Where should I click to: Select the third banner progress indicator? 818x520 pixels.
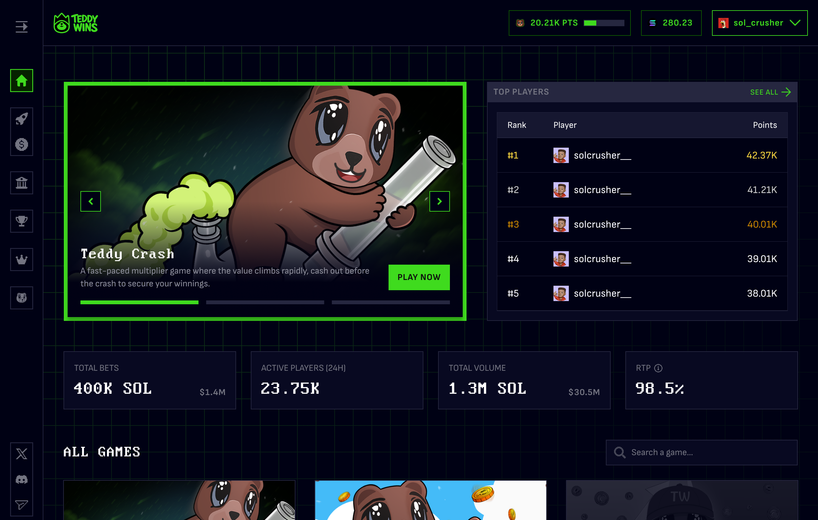click(x=391, y=302)
